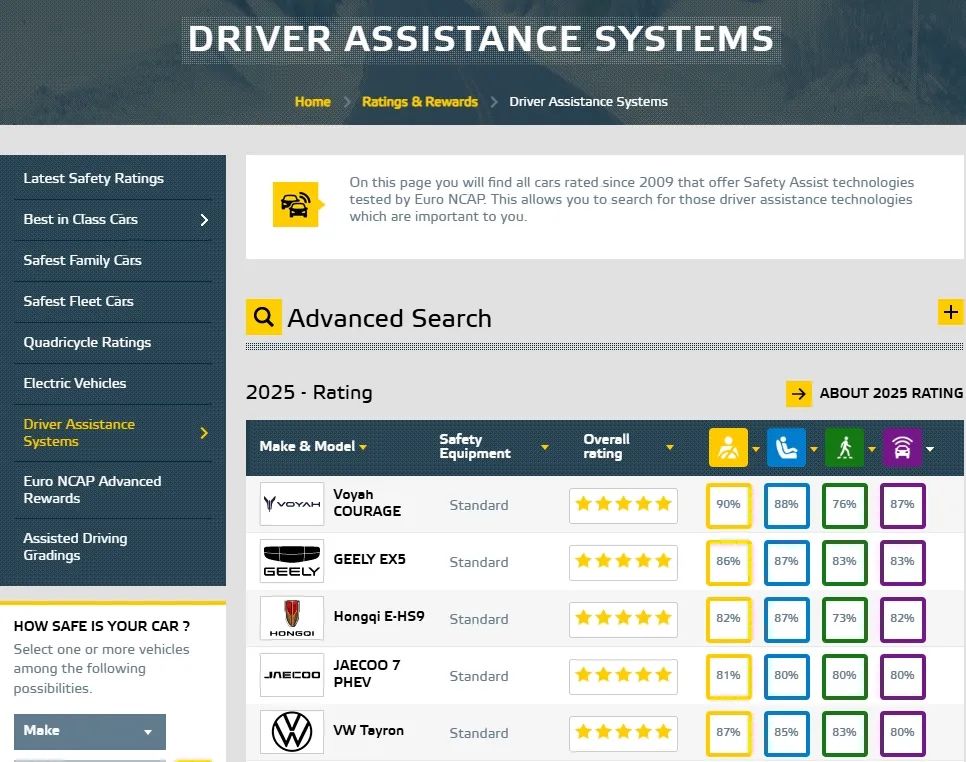Image resolution: width=966 pixels, height=762 pixels.
Task: Open Safest Family Cars menu item
Action: pos(83,261)
